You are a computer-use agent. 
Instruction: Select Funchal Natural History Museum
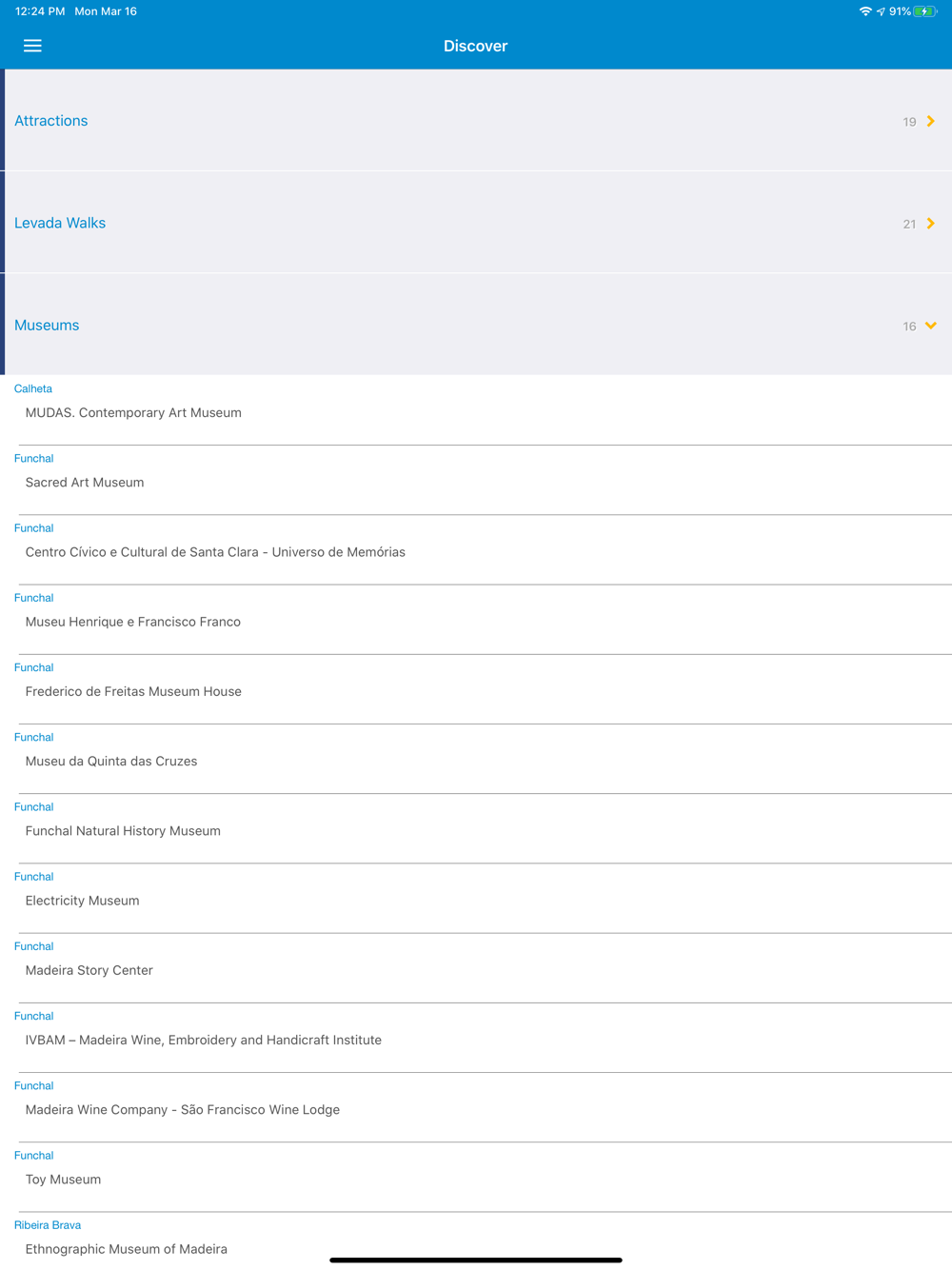coord(476,830)
